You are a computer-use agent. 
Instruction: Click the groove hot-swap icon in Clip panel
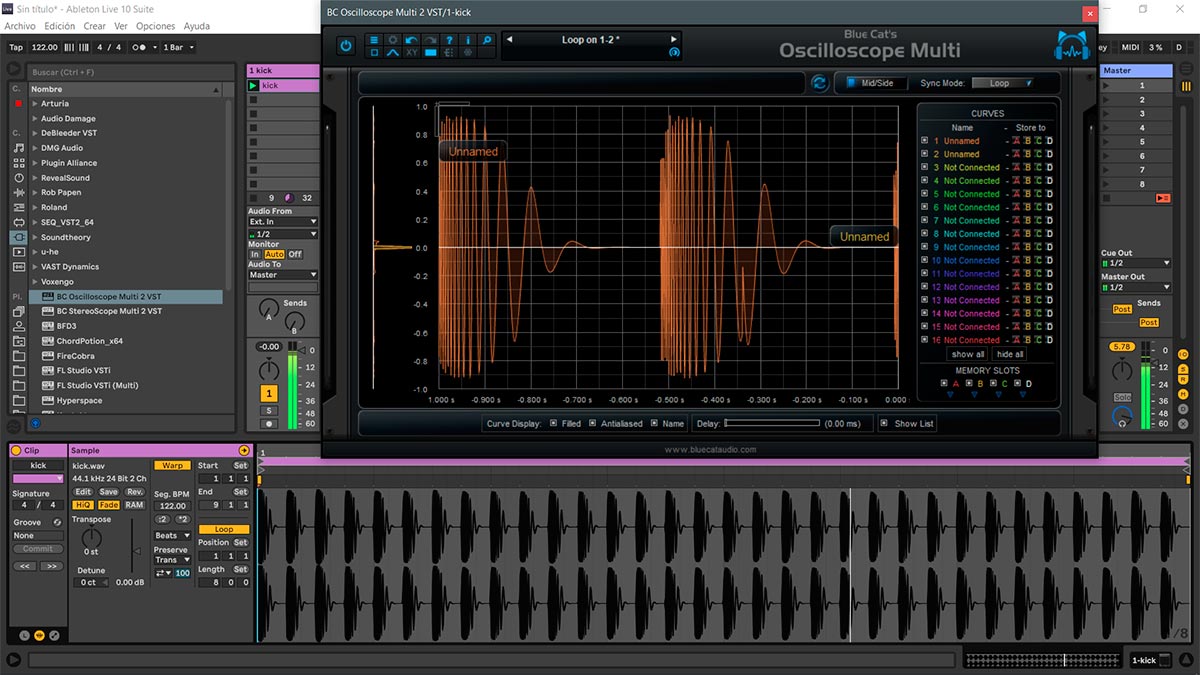[57, 522]
